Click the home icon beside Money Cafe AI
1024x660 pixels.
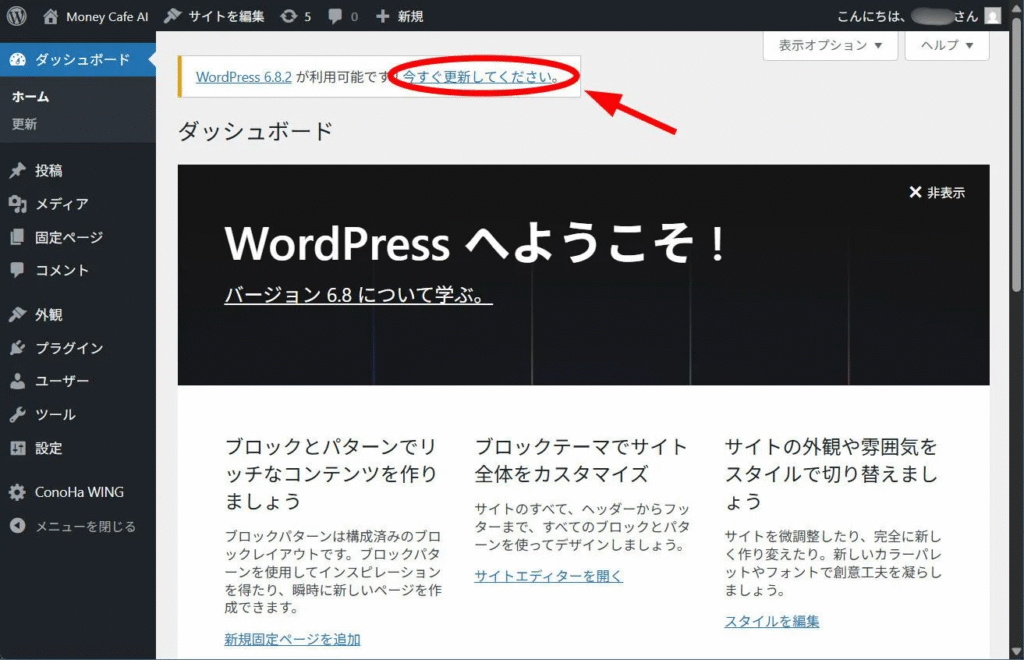pyautogui.click(x=50, y=16)
